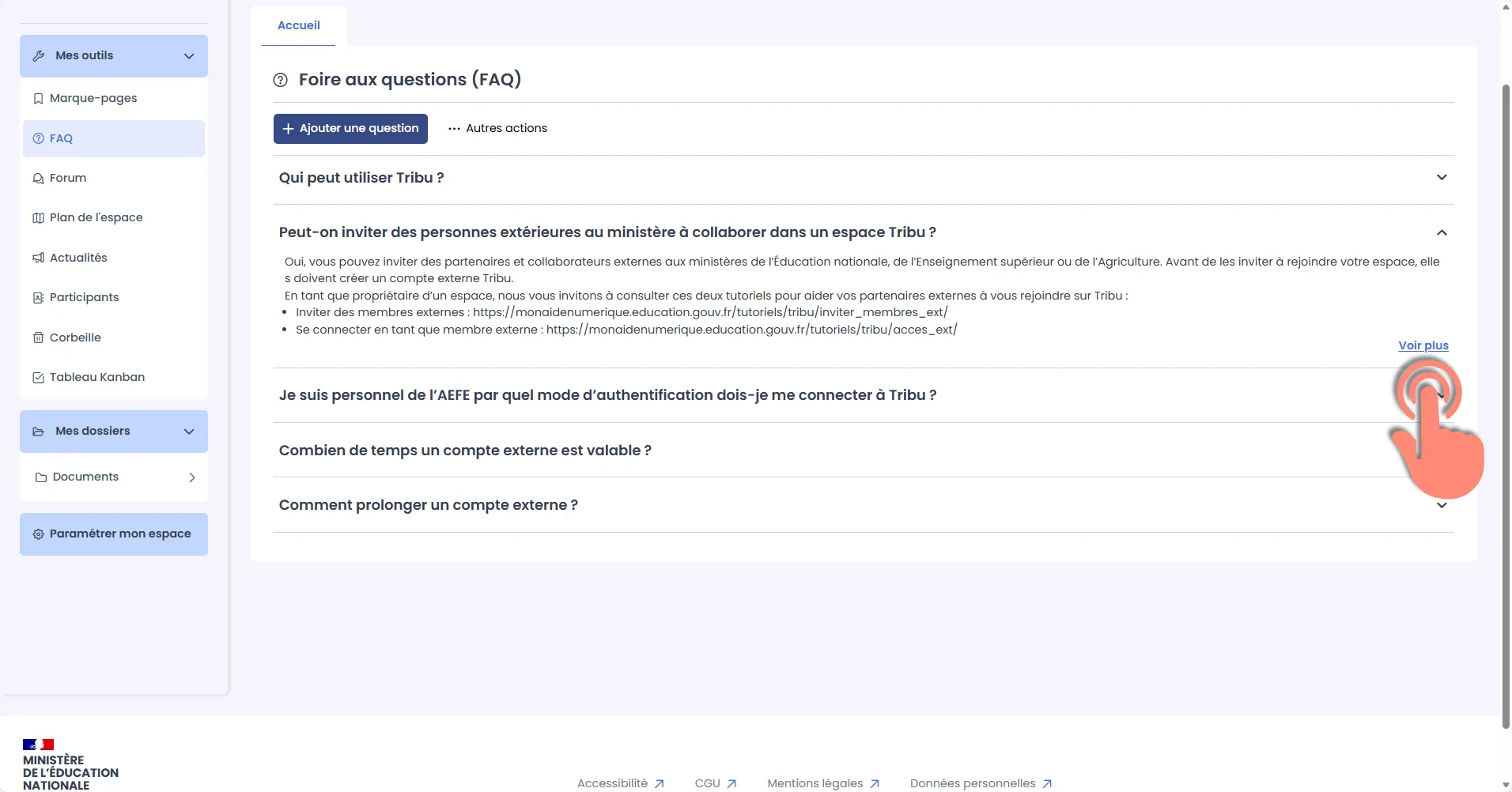
Task: Click the question-mark icon beside the FAQ heading
Action: click(281, 80)
